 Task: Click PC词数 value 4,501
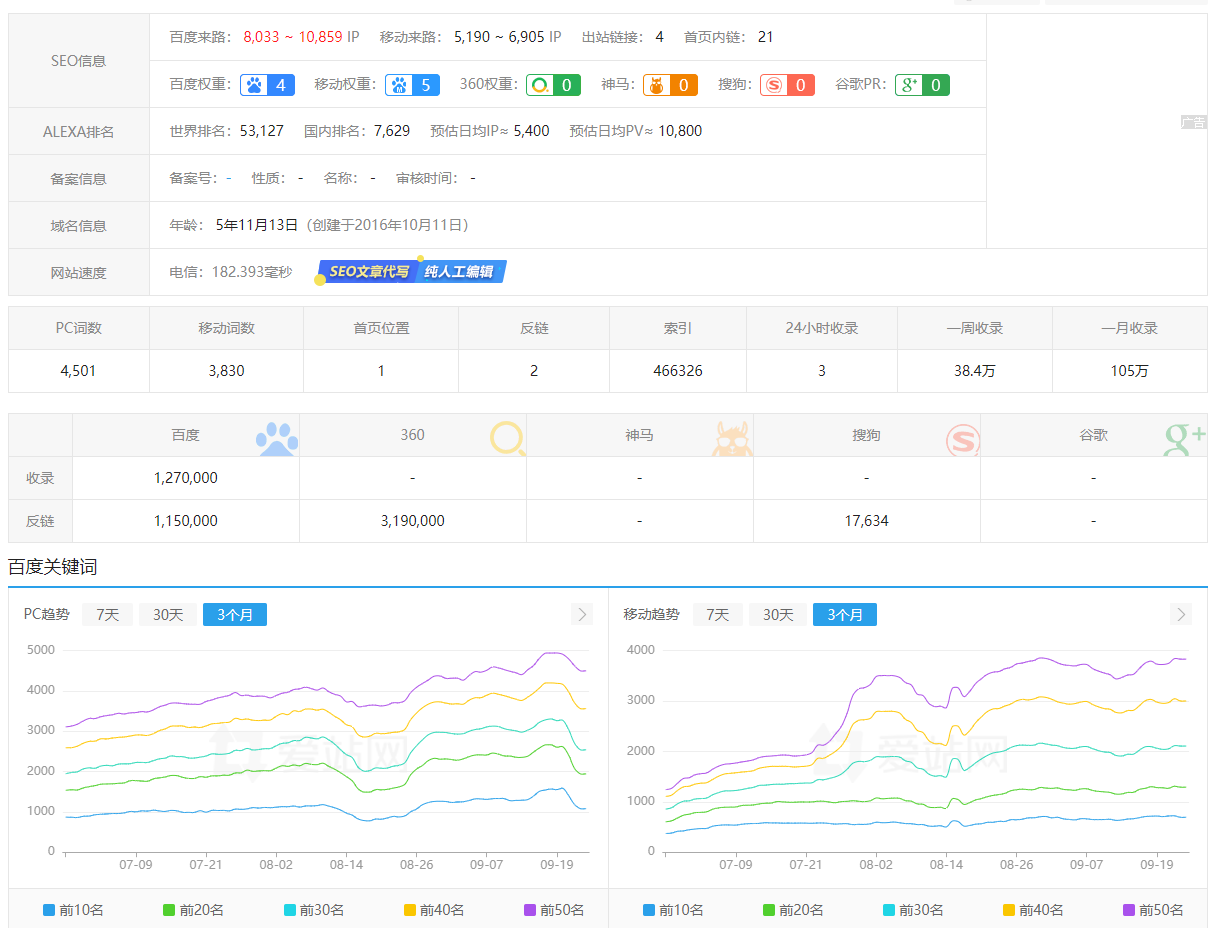pyautogui.click(x=78, y=371)
